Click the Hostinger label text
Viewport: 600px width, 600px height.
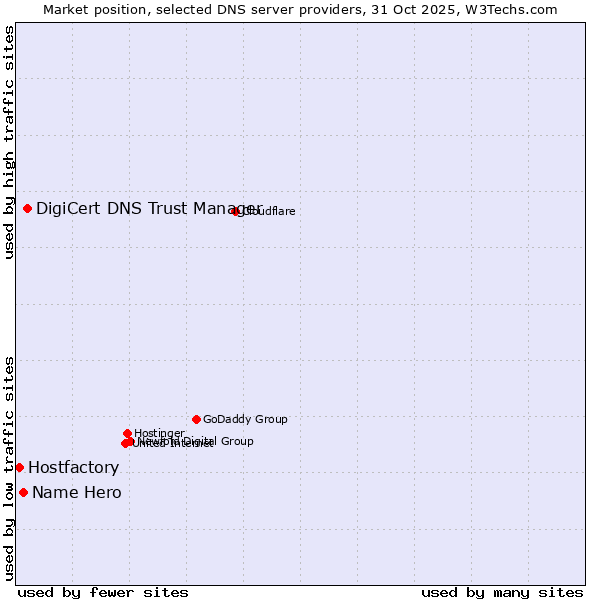point(159,433)
